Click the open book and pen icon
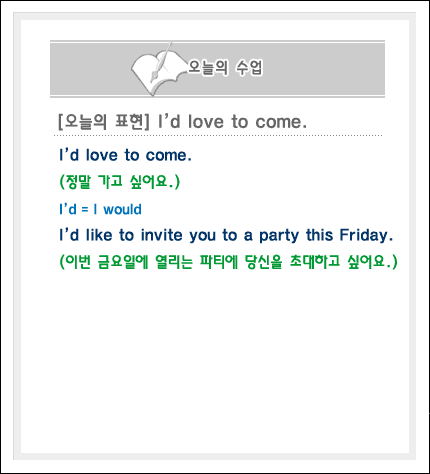 point(158,70)
